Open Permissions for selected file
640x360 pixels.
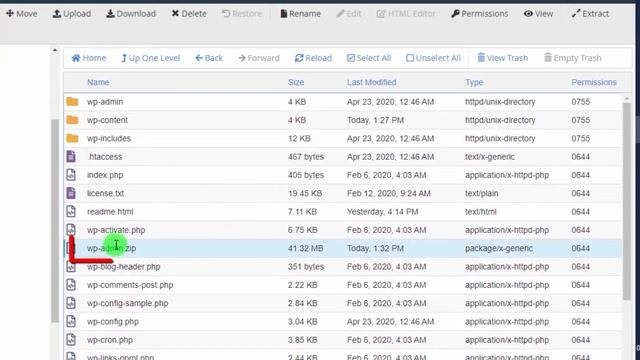click(x=480, y=14)
